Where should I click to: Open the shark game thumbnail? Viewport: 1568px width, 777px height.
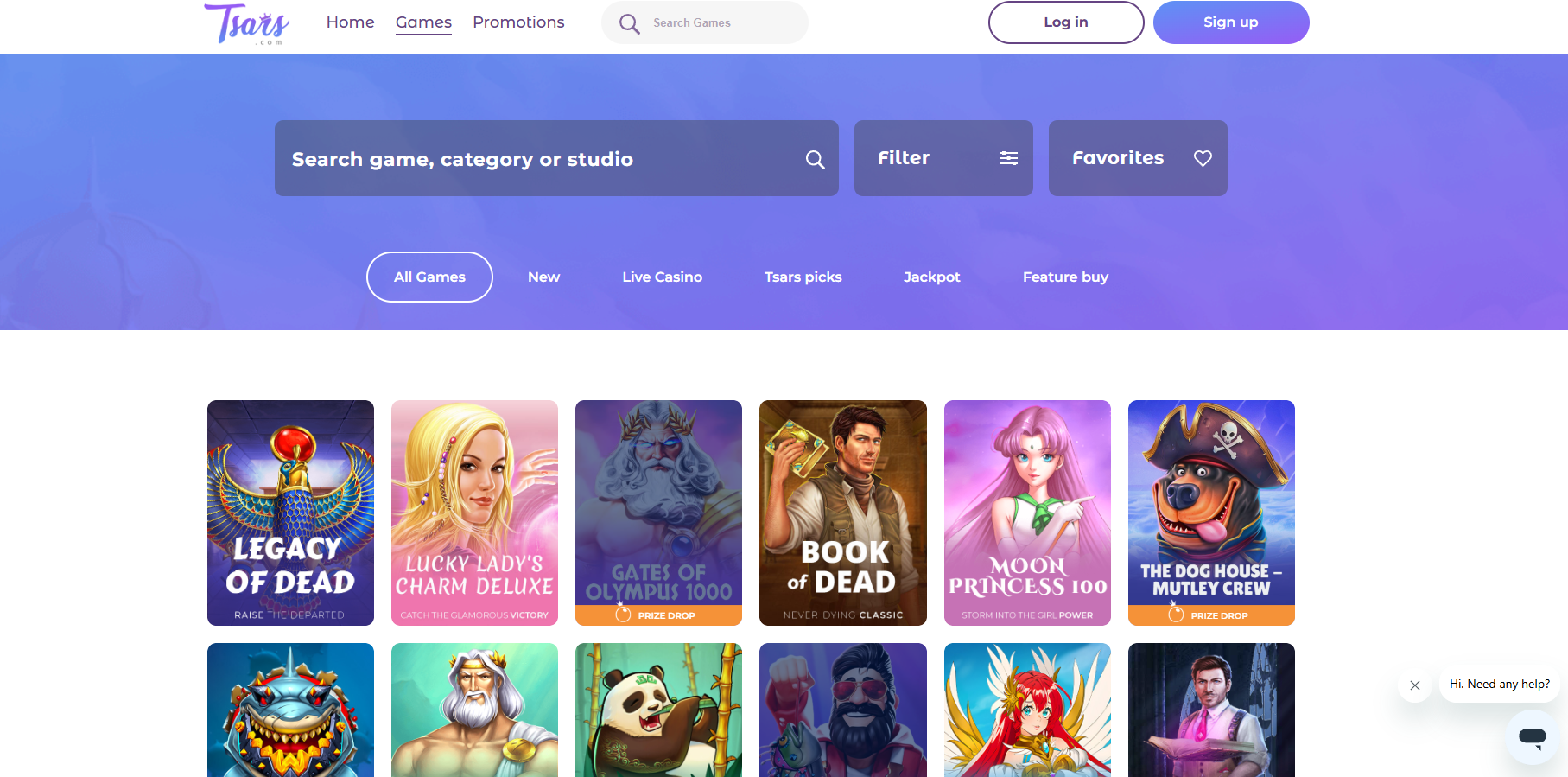[290, 710]
